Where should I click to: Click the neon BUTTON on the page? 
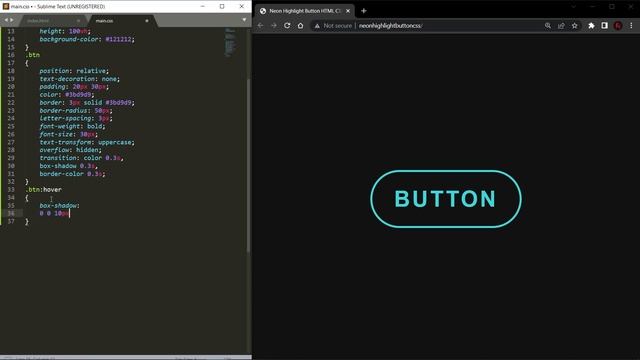[446, 199]
